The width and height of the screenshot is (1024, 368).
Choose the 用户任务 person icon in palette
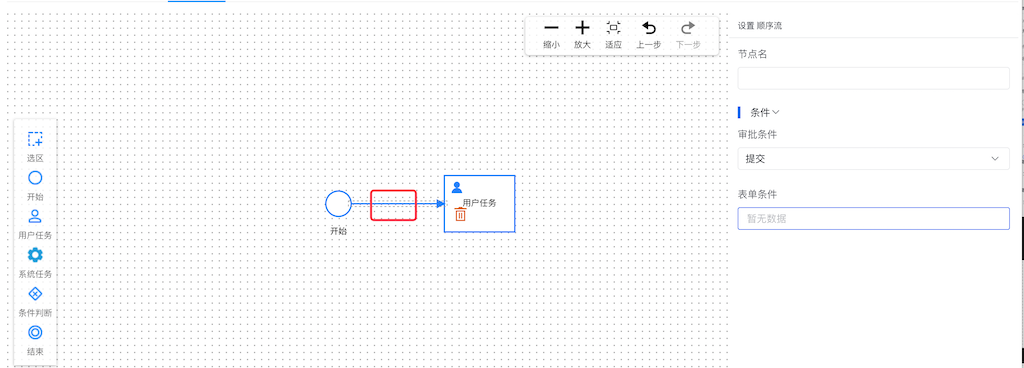pos(35,216)
